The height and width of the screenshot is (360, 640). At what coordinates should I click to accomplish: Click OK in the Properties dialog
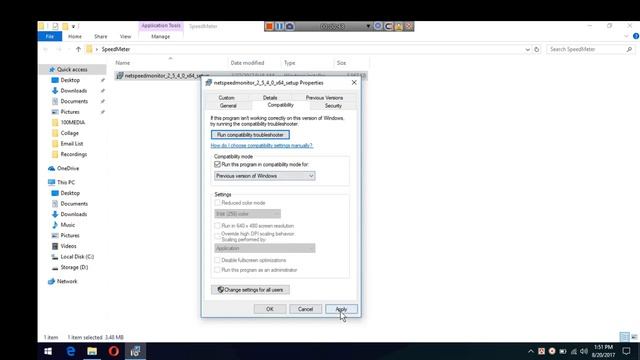click(x=270, y=309)
